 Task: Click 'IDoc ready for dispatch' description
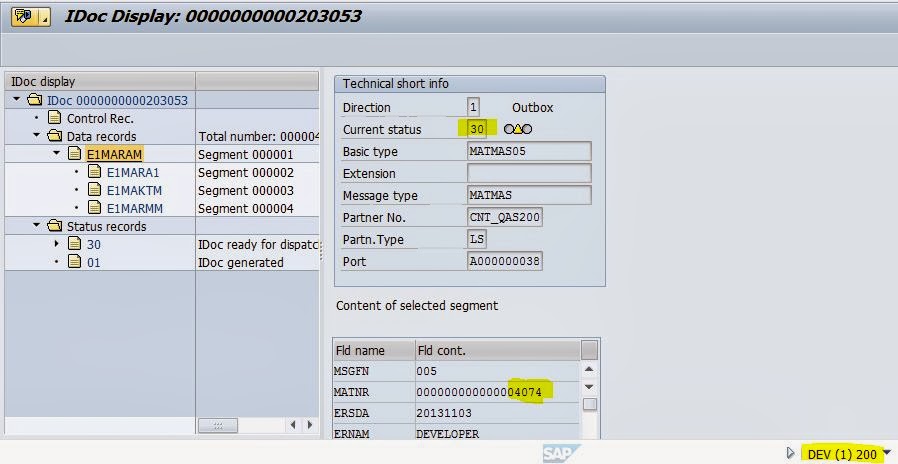pos(258,245)
